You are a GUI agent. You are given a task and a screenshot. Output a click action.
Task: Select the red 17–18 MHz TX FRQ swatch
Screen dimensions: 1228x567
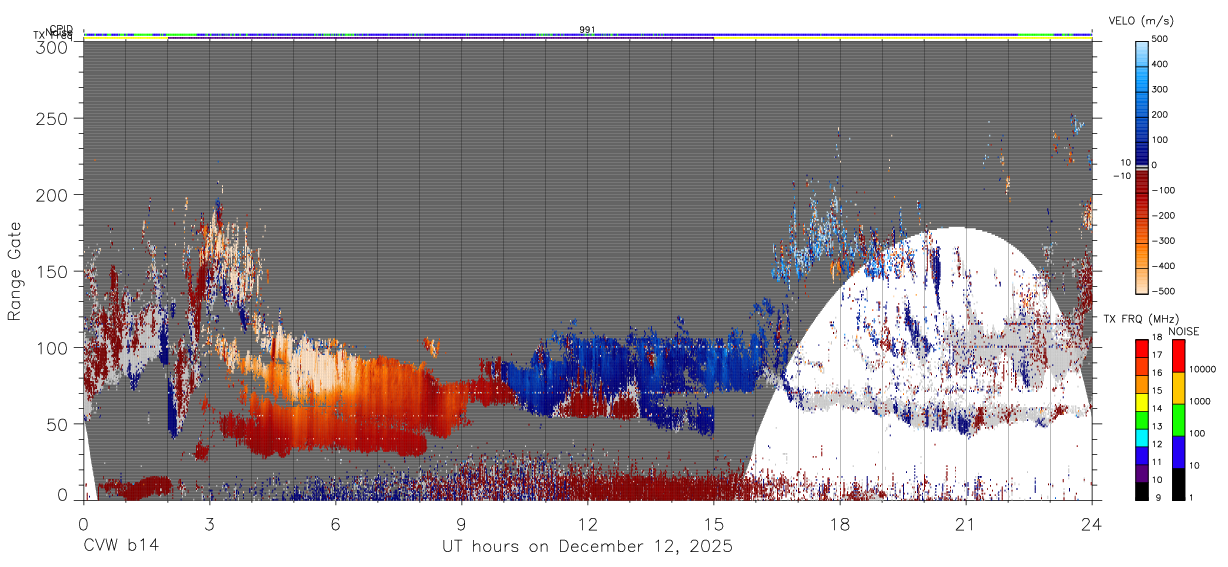1142,347
